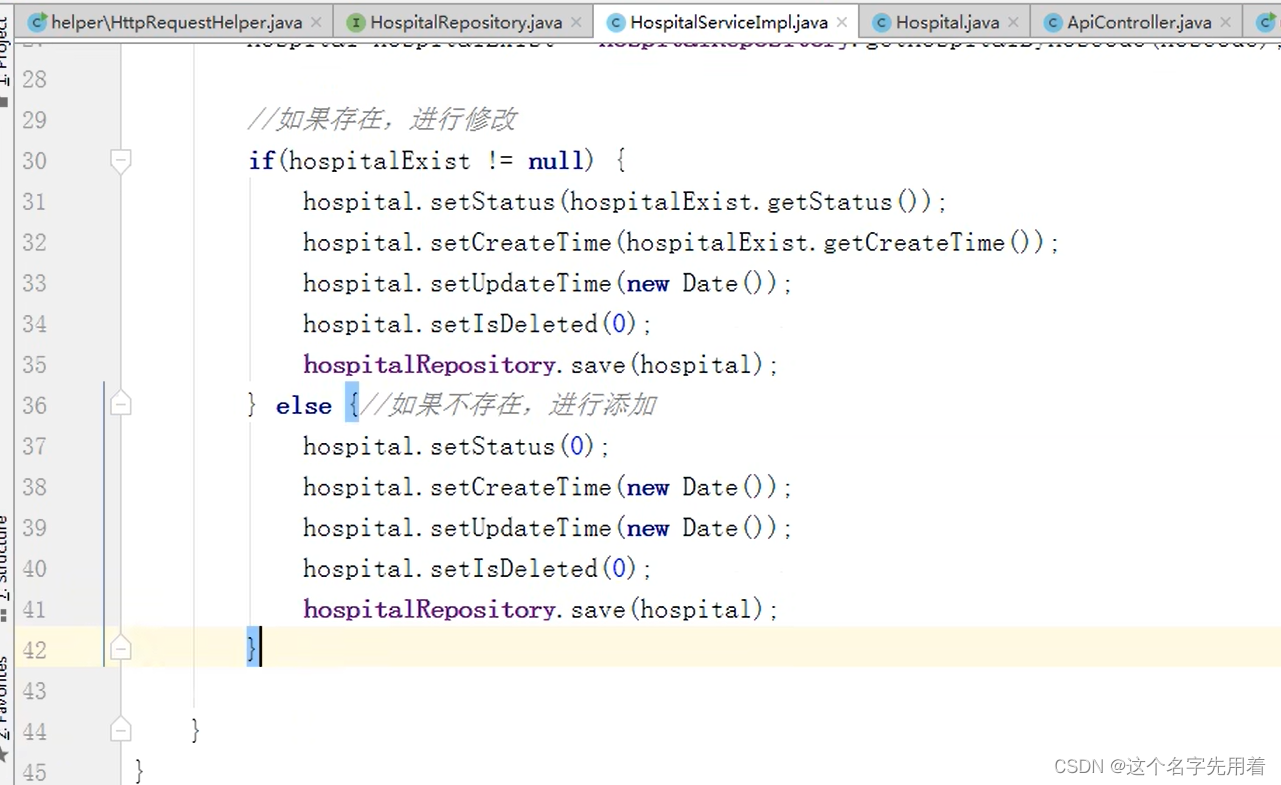The image size is (1281, 785).
Task: Open the Hospital.java tab
Action: [x=944, y=22]
